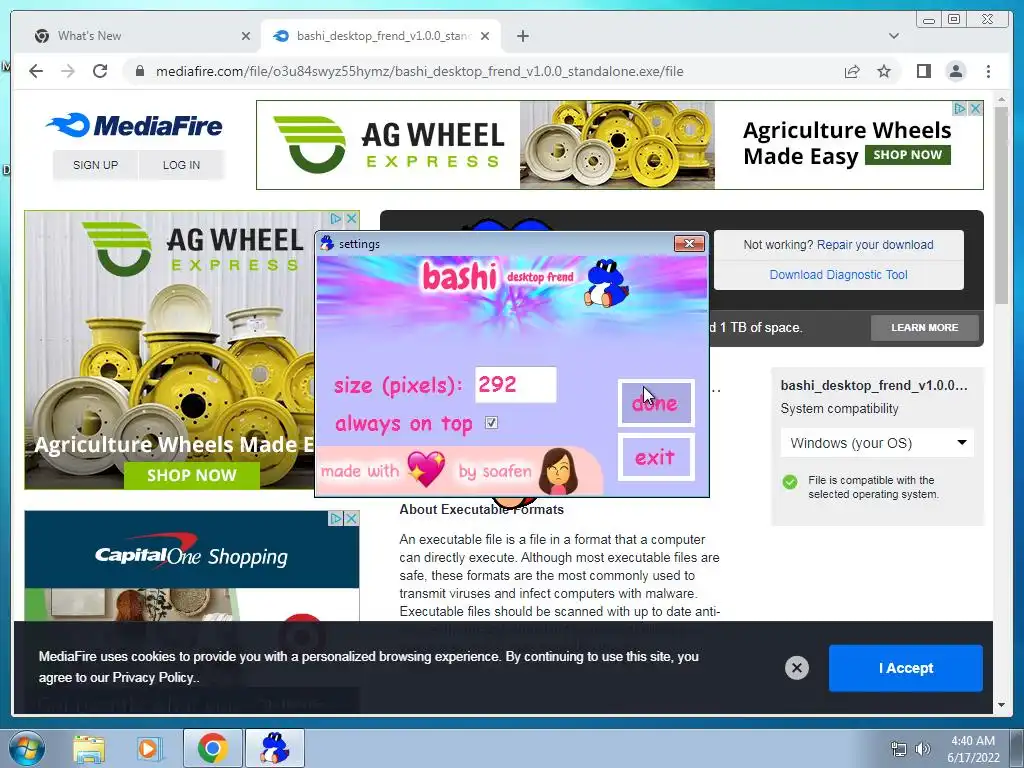1024x768 pixels.
Task: Click the site lock icon in address bar
Action: (x=139, y=71)
